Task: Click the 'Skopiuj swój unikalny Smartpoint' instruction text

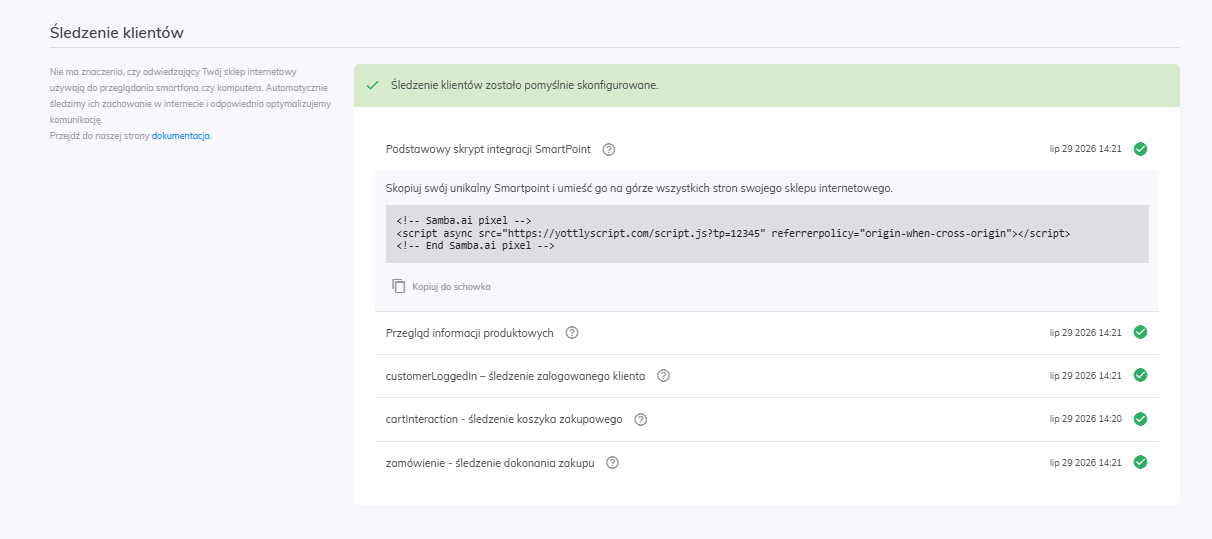Action: pyautogui.click(x=639, y=188)
